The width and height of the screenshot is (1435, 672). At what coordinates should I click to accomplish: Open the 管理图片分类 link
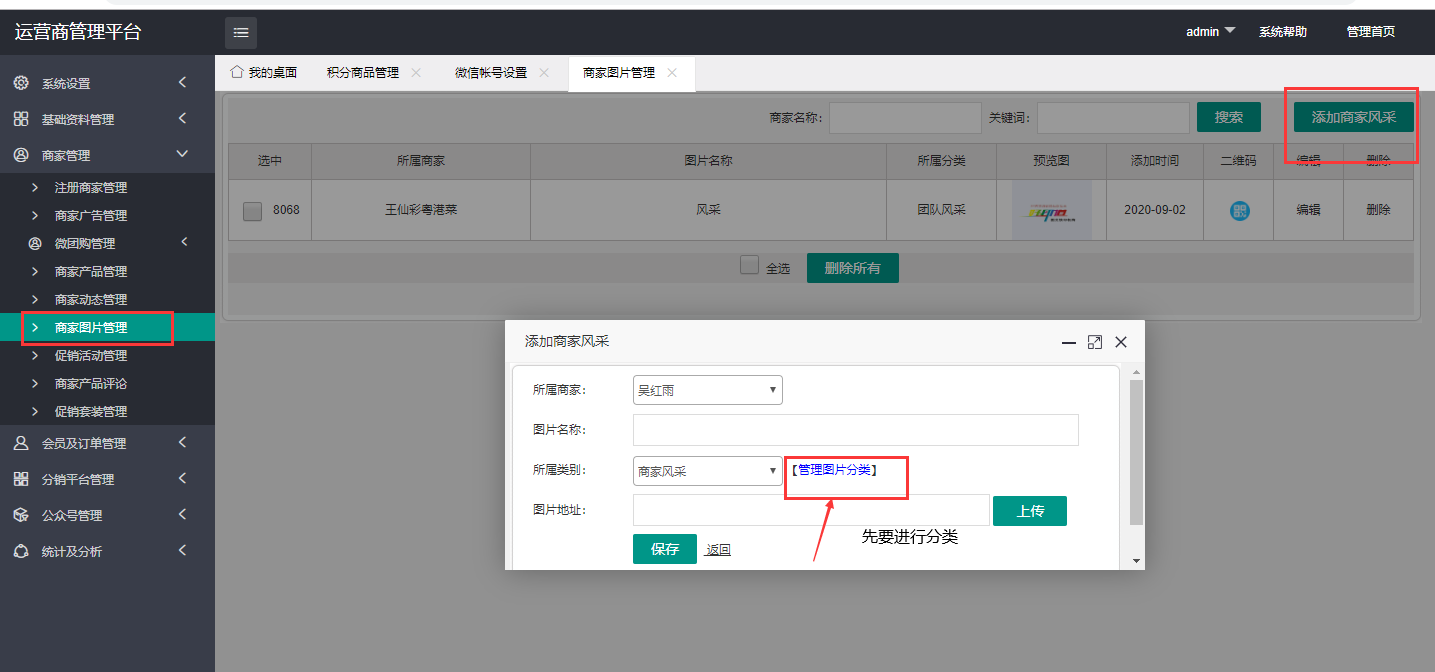pos(834,470)
